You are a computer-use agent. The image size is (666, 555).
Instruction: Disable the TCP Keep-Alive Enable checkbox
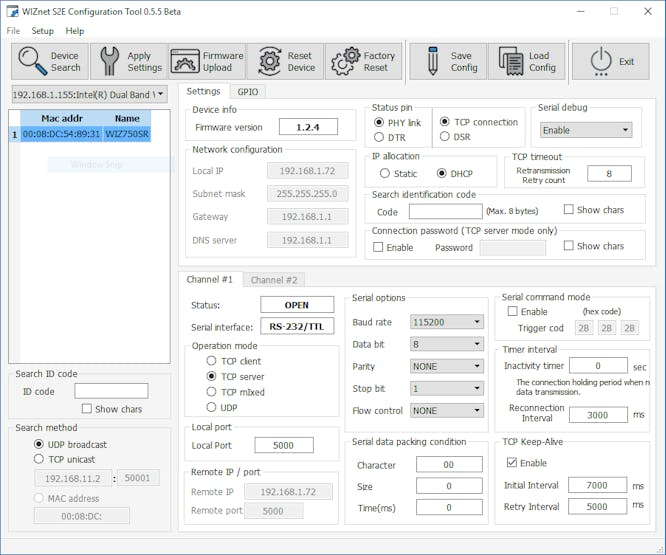point(512,463)
